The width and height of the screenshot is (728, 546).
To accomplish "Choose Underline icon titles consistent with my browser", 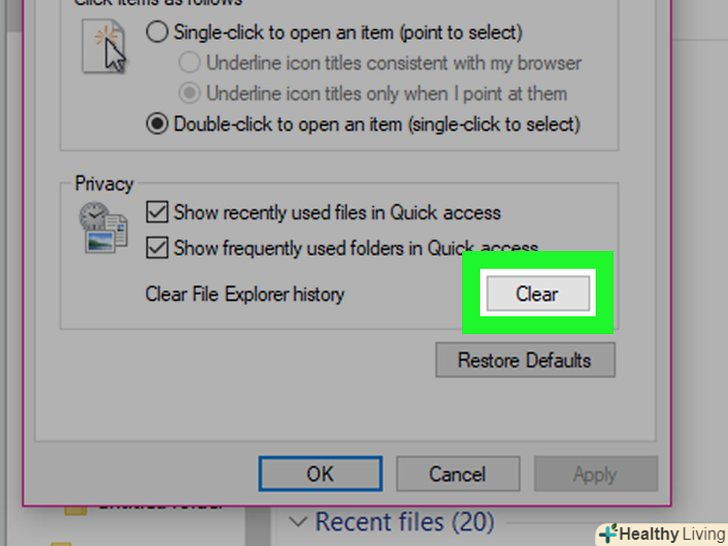I will click(x=189, y=63).
